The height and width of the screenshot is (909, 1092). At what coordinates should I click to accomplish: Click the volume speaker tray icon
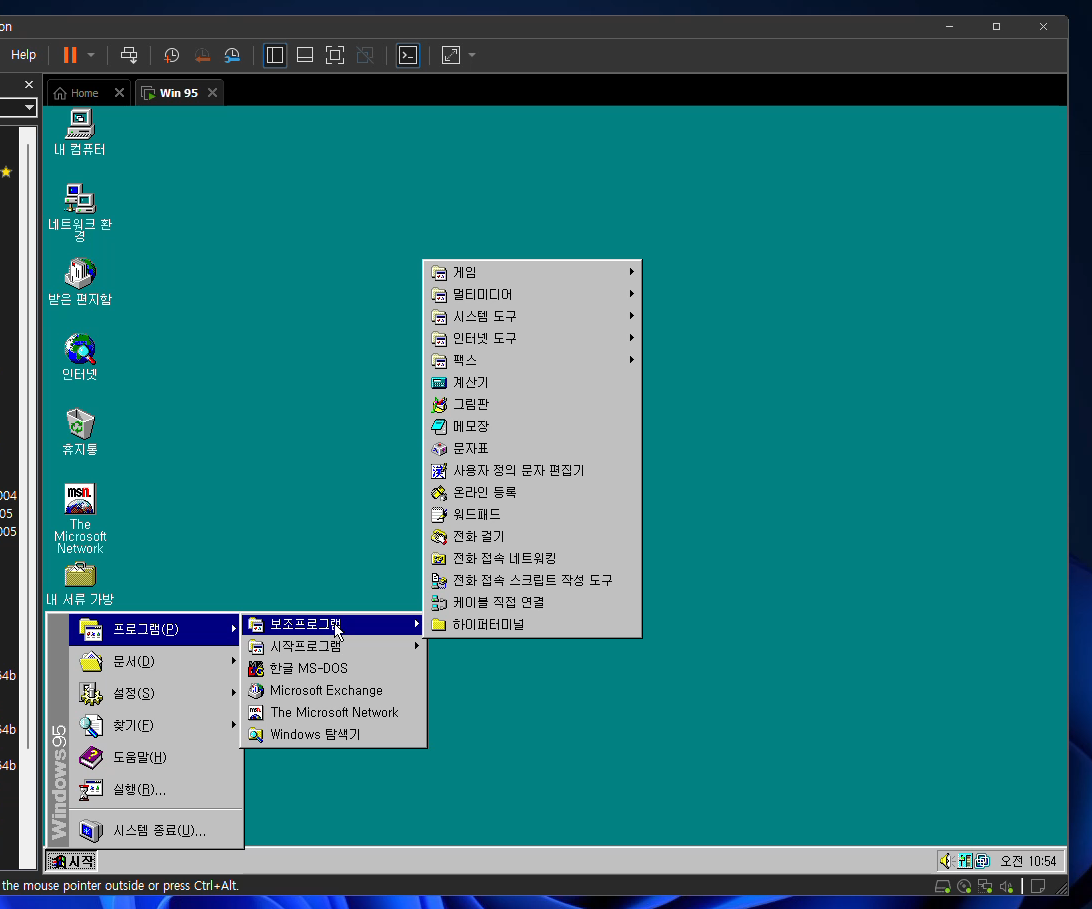coord(946,862)
